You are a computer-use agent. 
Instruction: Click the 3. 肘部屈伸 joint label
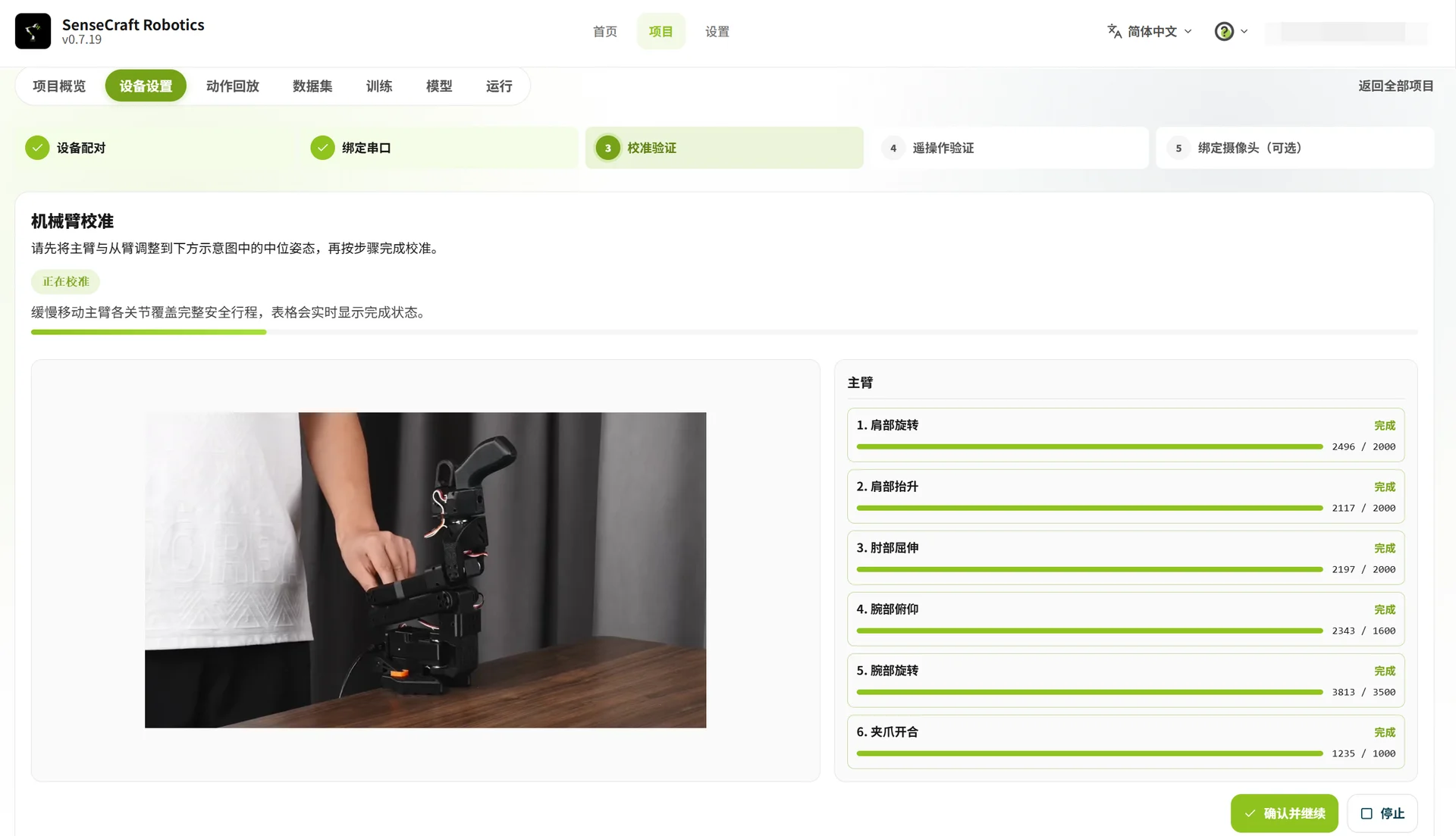pyautogui.click(x=887, y=548)
